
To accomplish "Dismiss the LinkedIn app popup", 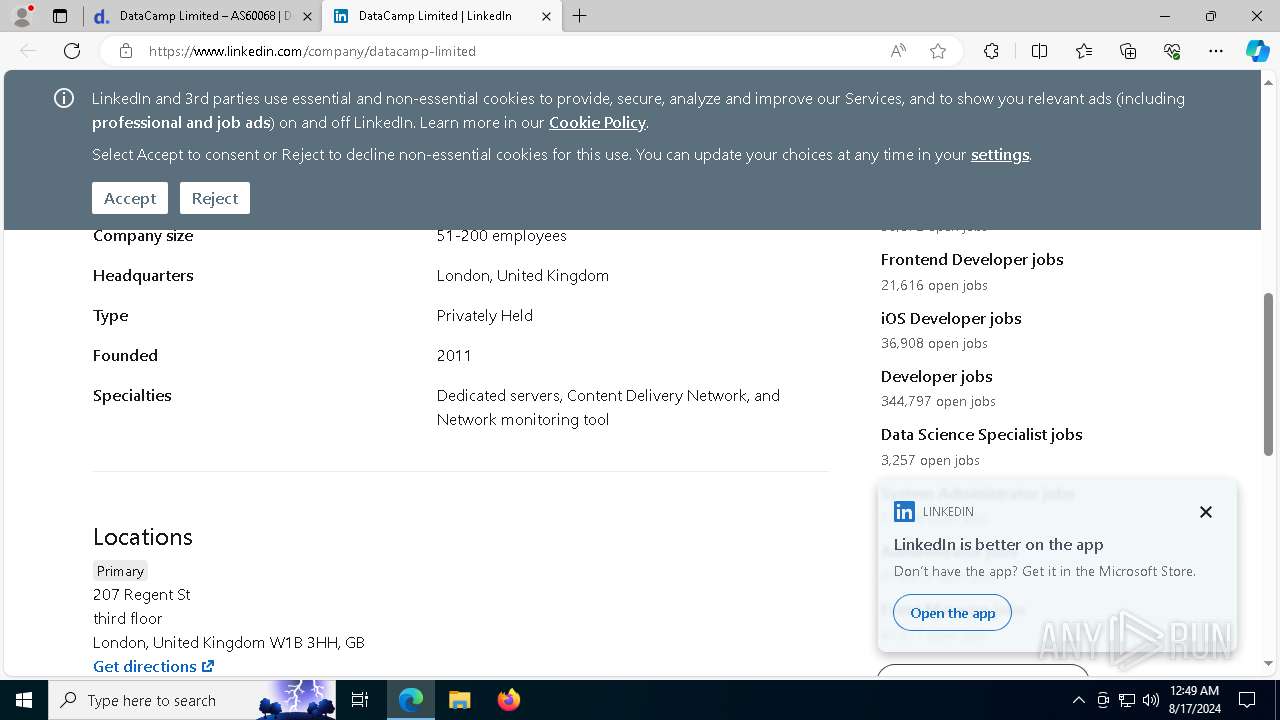I will click(1206, 512).
